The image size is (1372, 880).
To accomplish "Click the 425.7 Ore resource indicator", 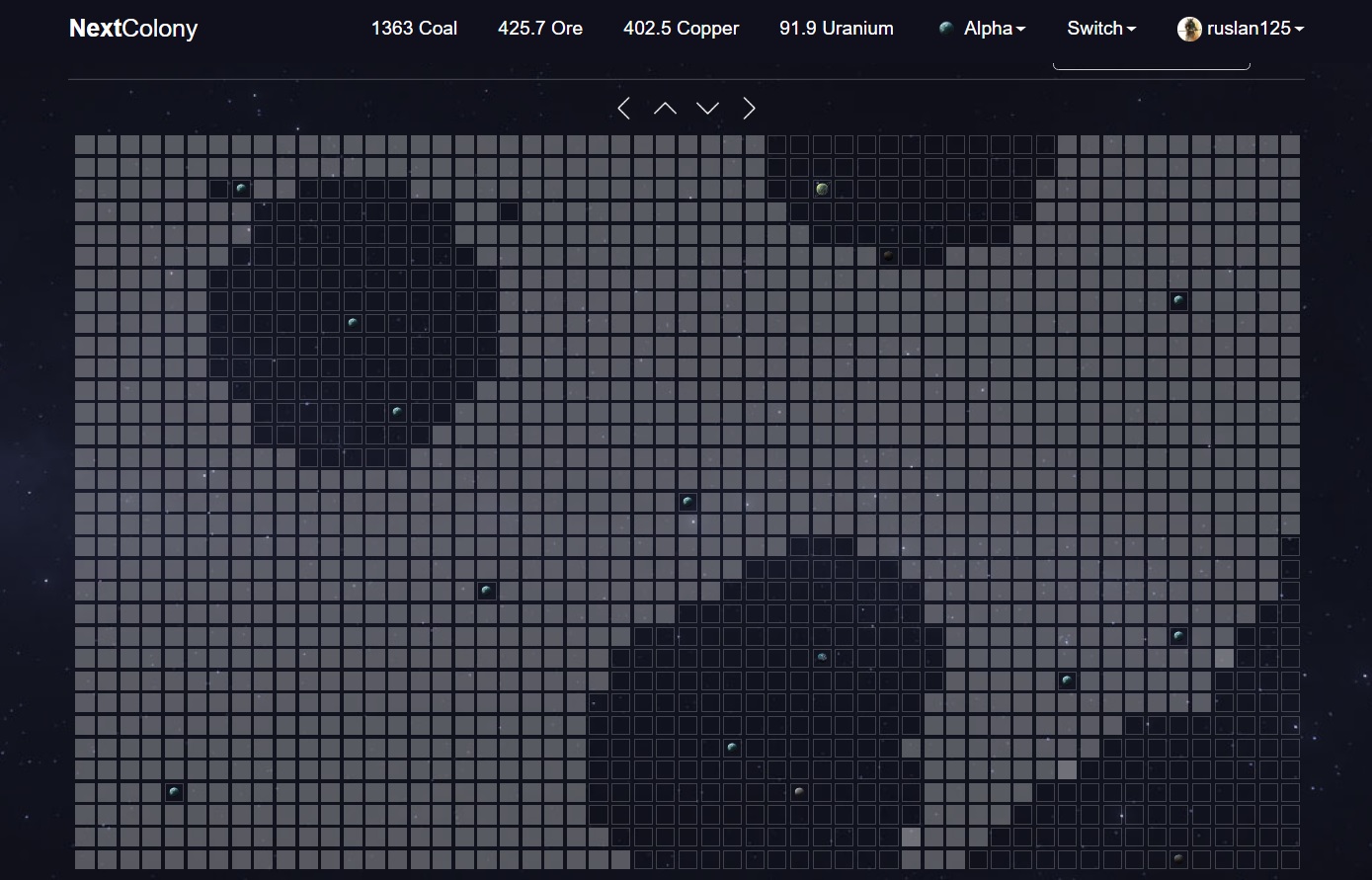I will coord(539,29).
